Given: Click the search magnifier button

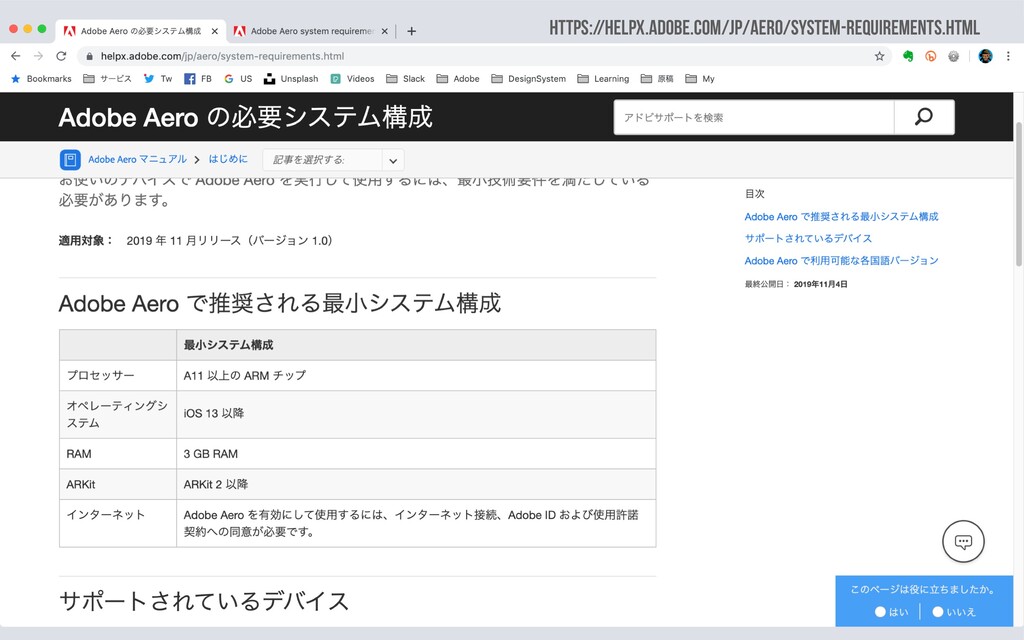Looking at the screenshot, I should pyautogui.click(x=923, y=117).
